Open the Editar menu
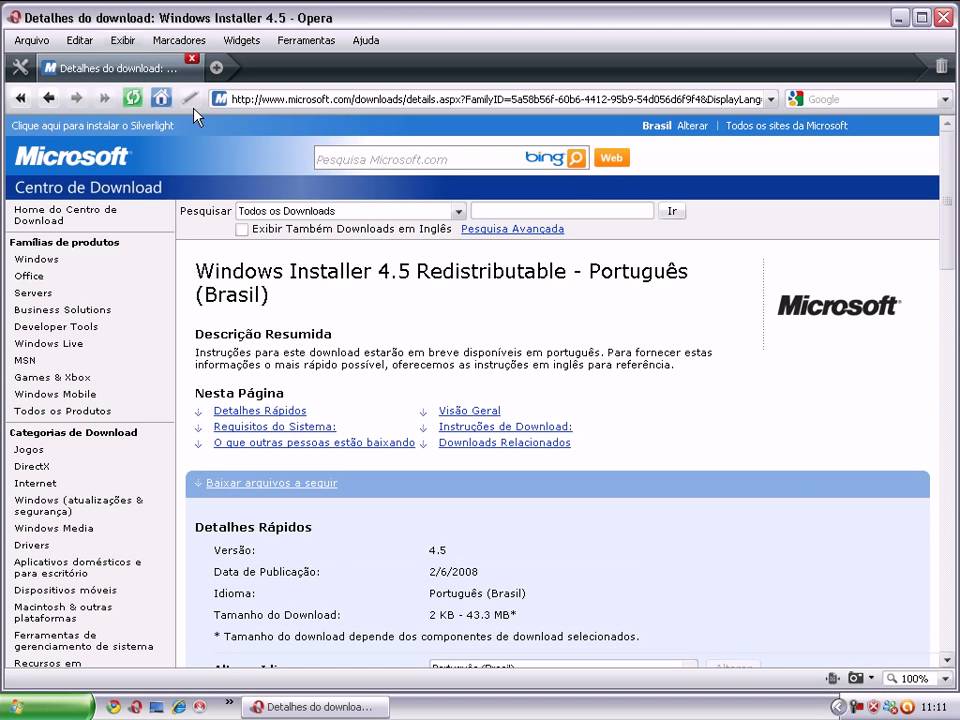This screenshot has height=720, width=960. pyautogui.click(x=80, y=40)
